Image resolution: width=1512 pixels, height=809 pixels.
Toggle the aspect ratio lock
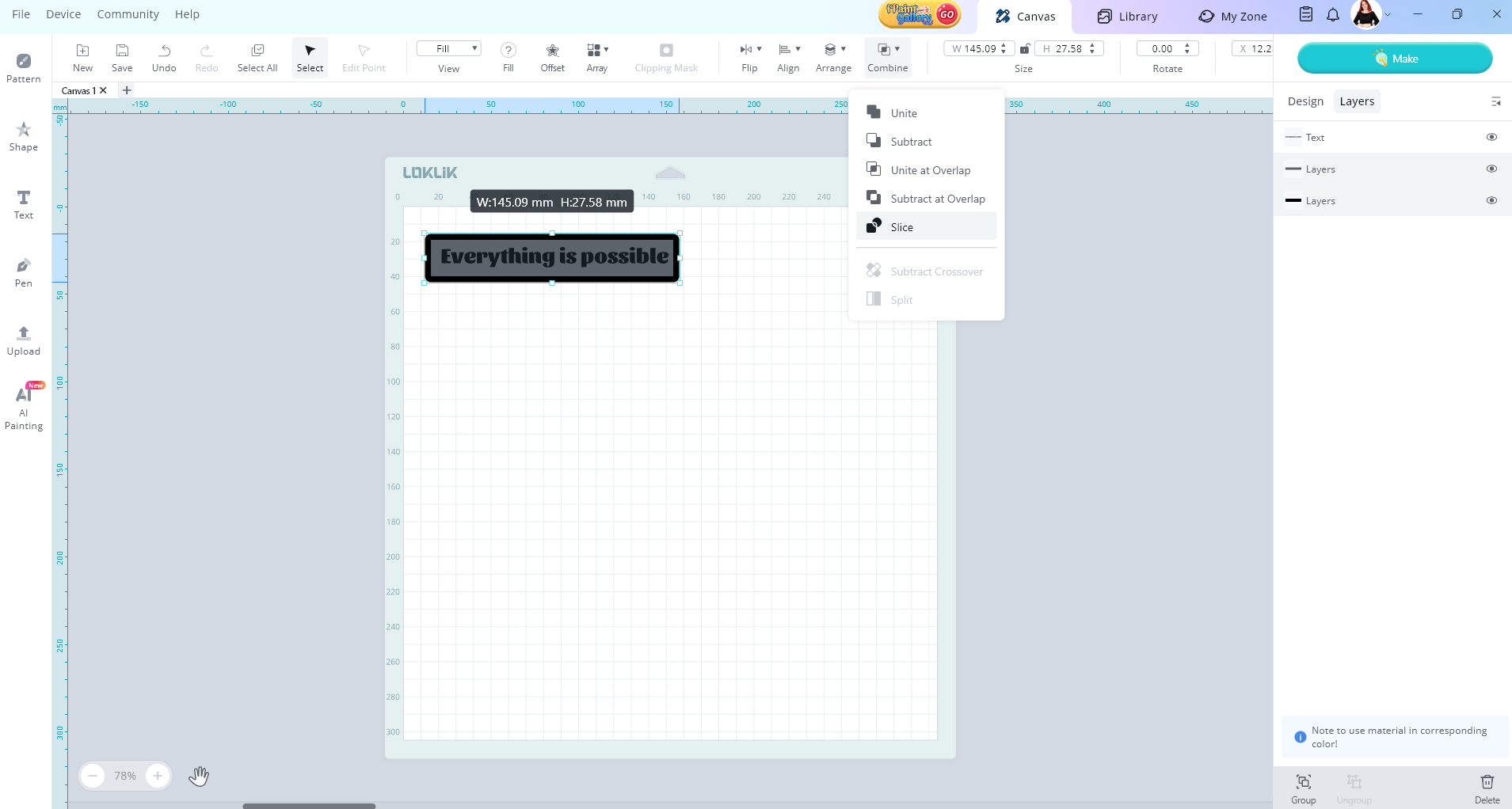tap(1025, 49)
